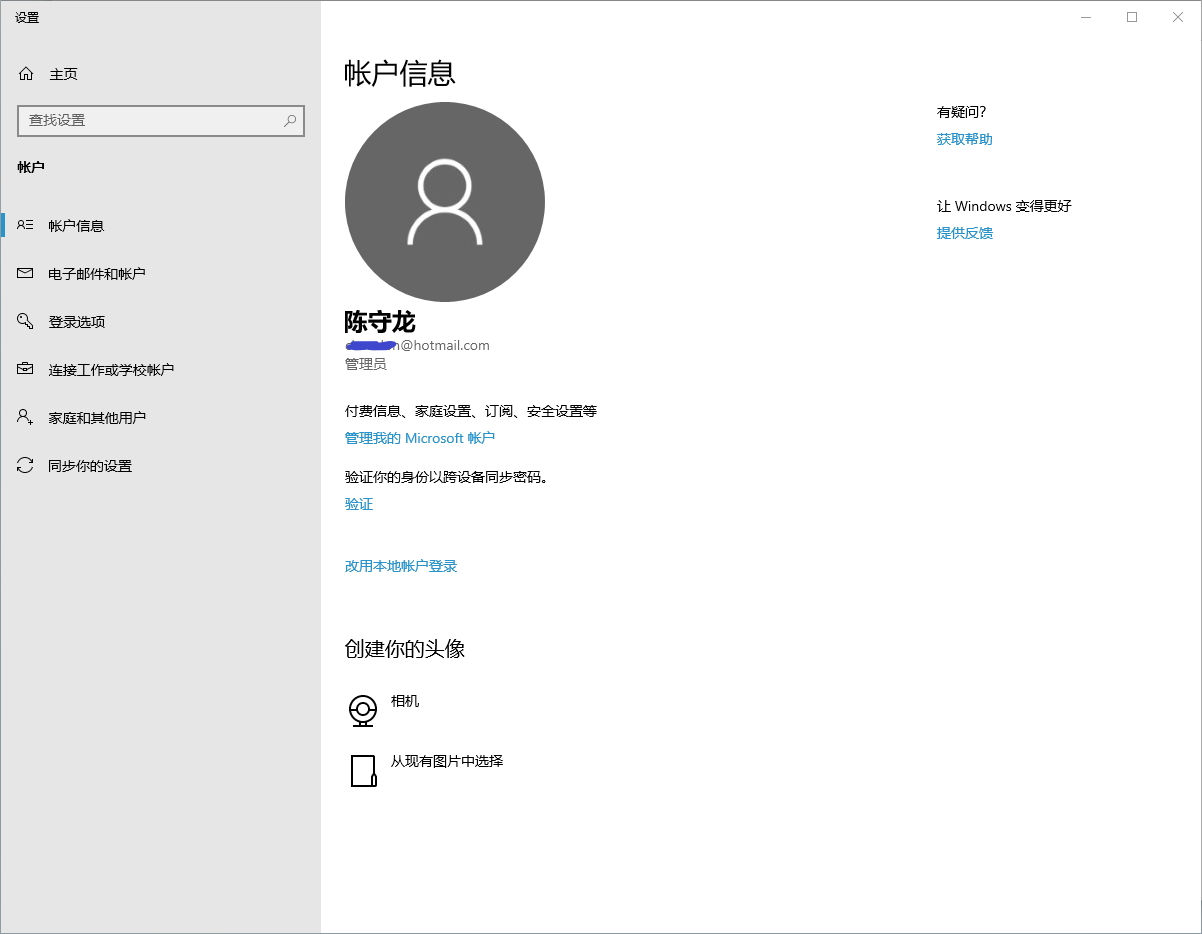Click the file browse icon for existing pictures
This screenshot has height=934, width=1202.
tap(363, 771)
